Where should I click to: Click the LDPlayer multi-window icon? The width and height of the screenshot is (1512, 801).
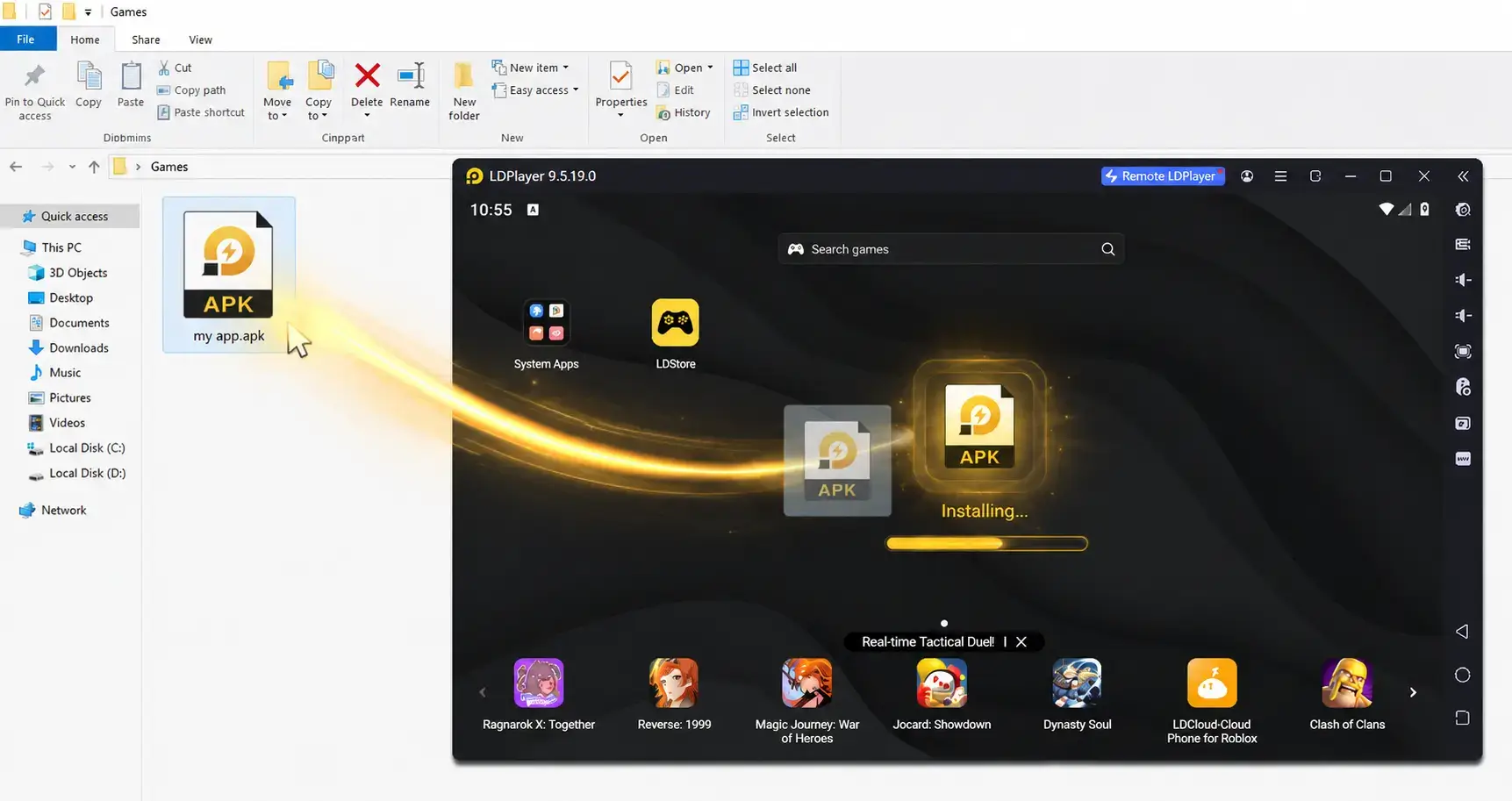click(x=1315, y=176)
